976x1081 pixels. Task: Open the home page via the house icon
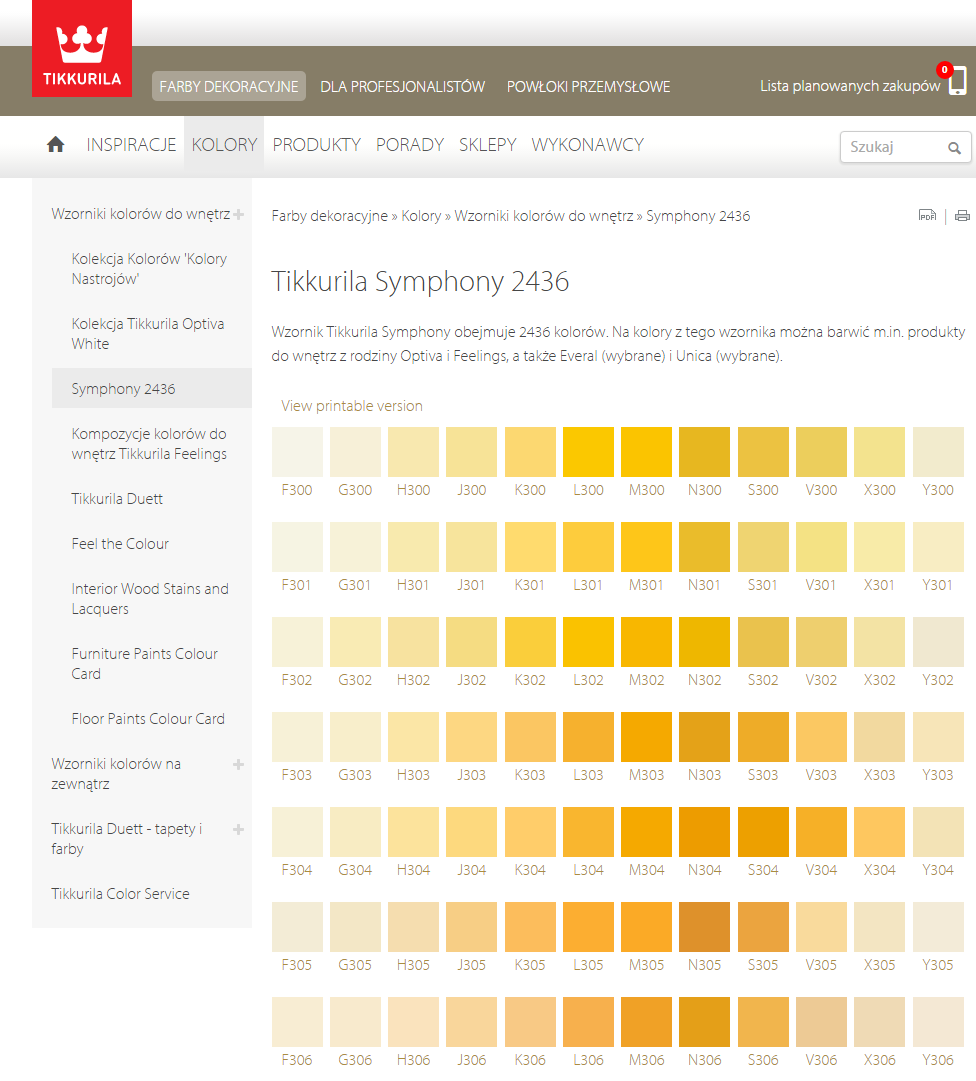point(56,144)
